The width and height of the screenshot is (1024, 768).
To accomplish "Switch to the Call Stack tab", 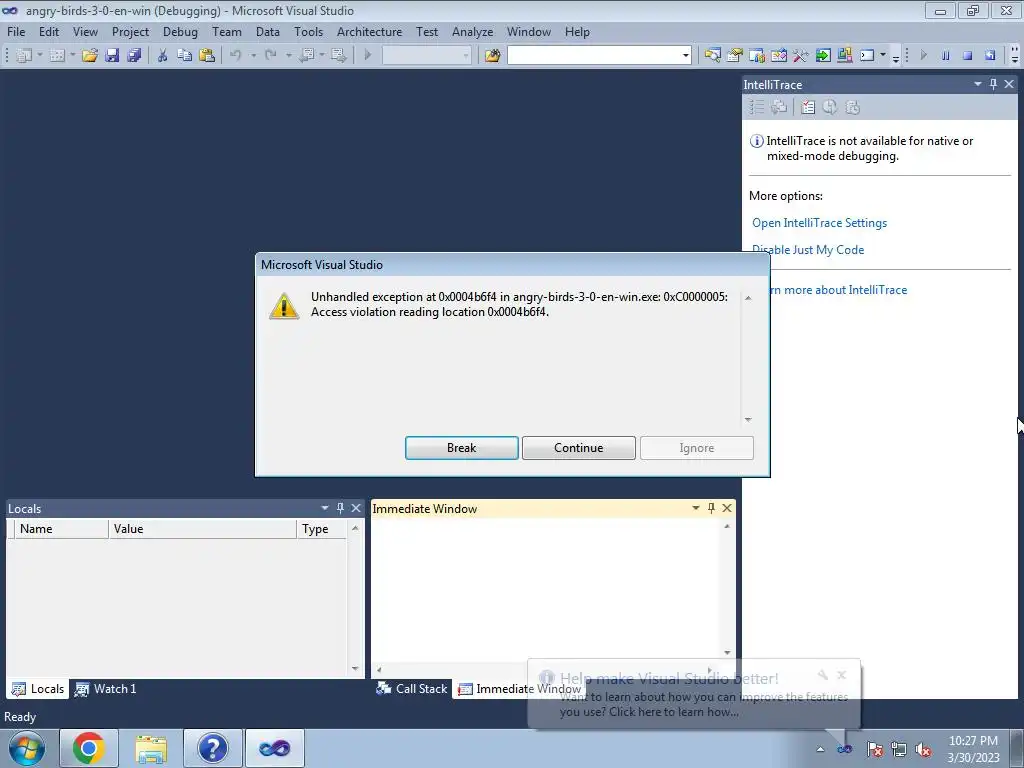I will (x=412, y=688).
